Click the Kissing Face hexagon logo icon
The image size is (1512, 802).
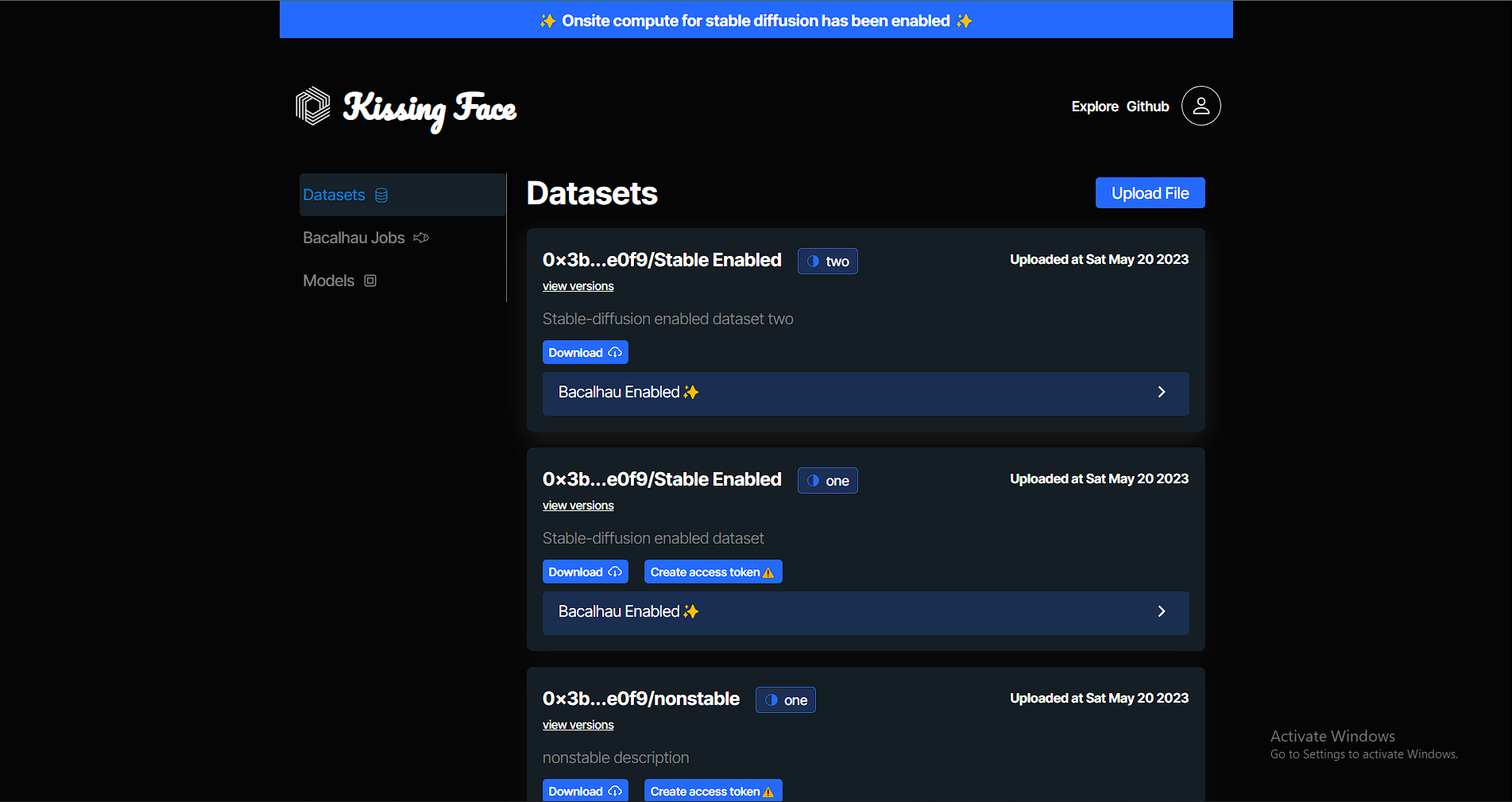coord(313,106)
